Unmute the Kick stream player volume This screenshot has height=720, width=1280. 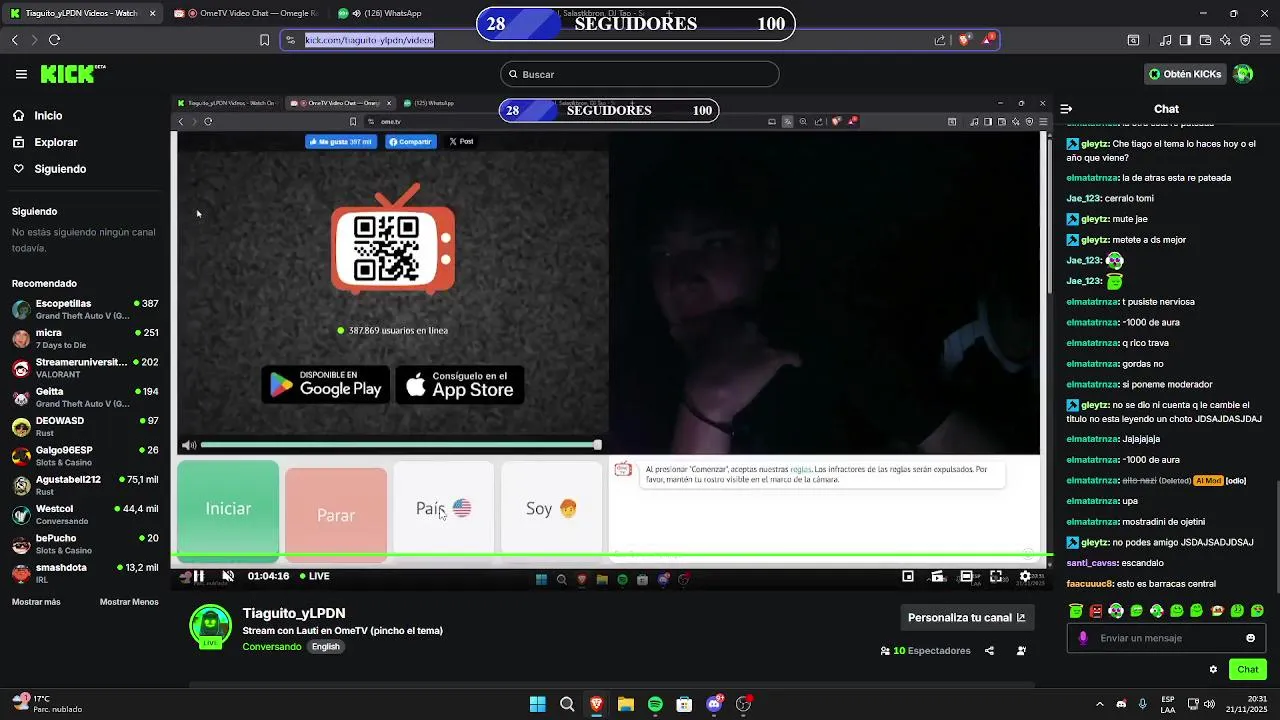click(x=228, y=576)
